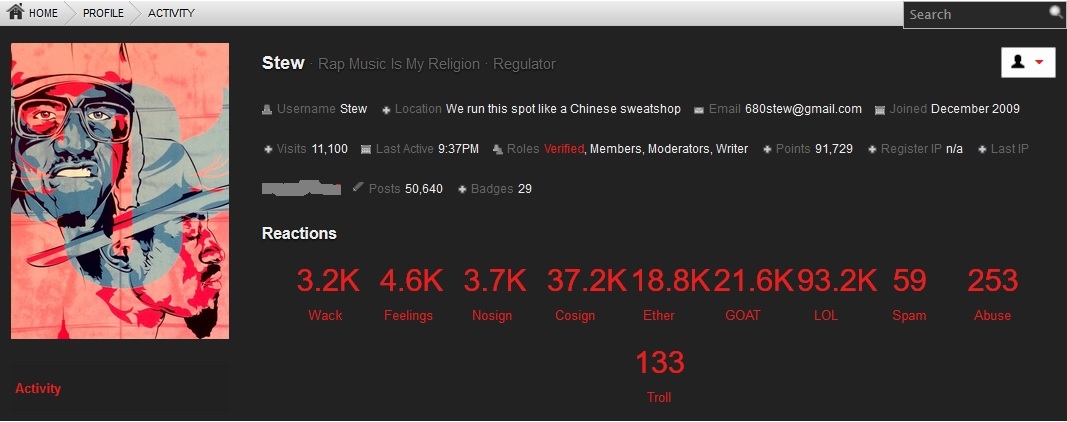This screenshot has height=422, width=1067.
Task: Click the Posts pencil icon
Action: point(359,187)
